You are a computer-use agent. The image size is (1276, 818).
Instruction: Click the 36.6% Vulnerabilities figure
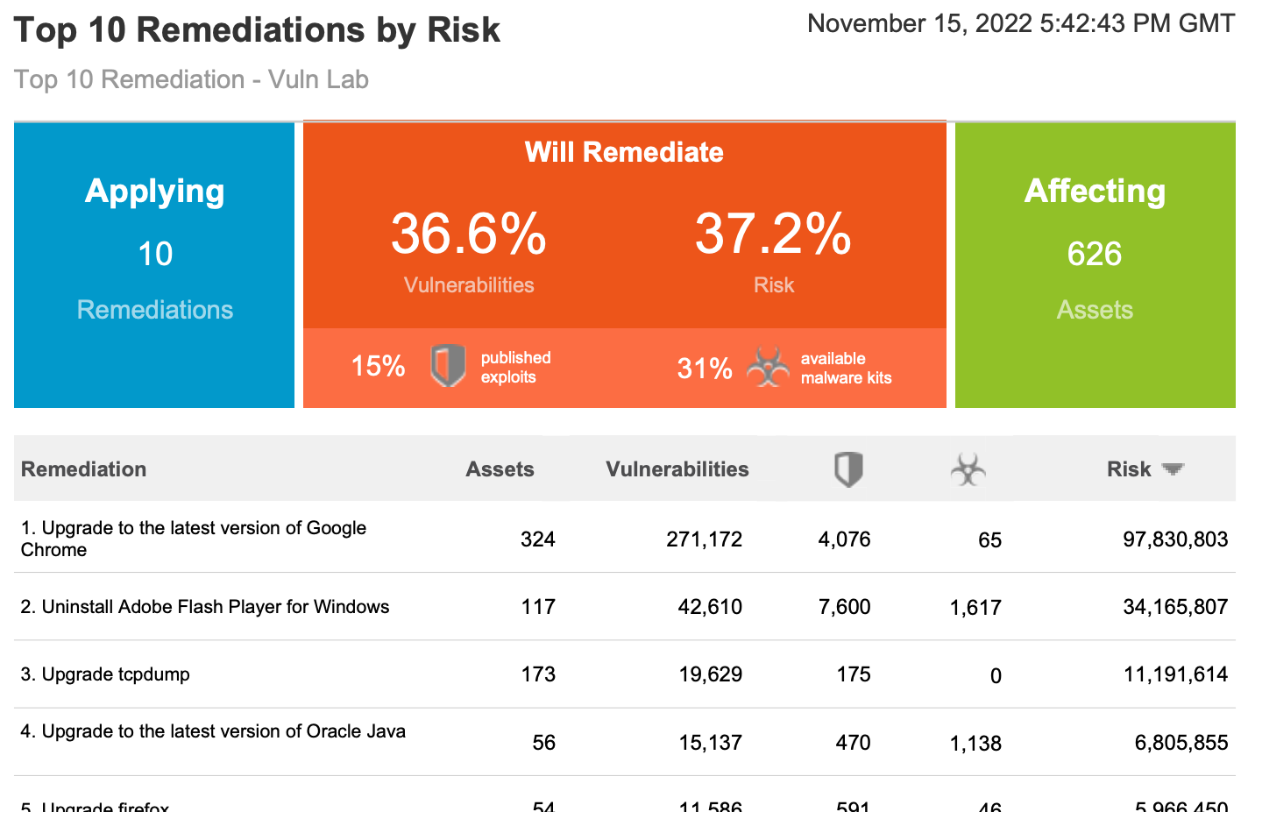tap(468, 234)
